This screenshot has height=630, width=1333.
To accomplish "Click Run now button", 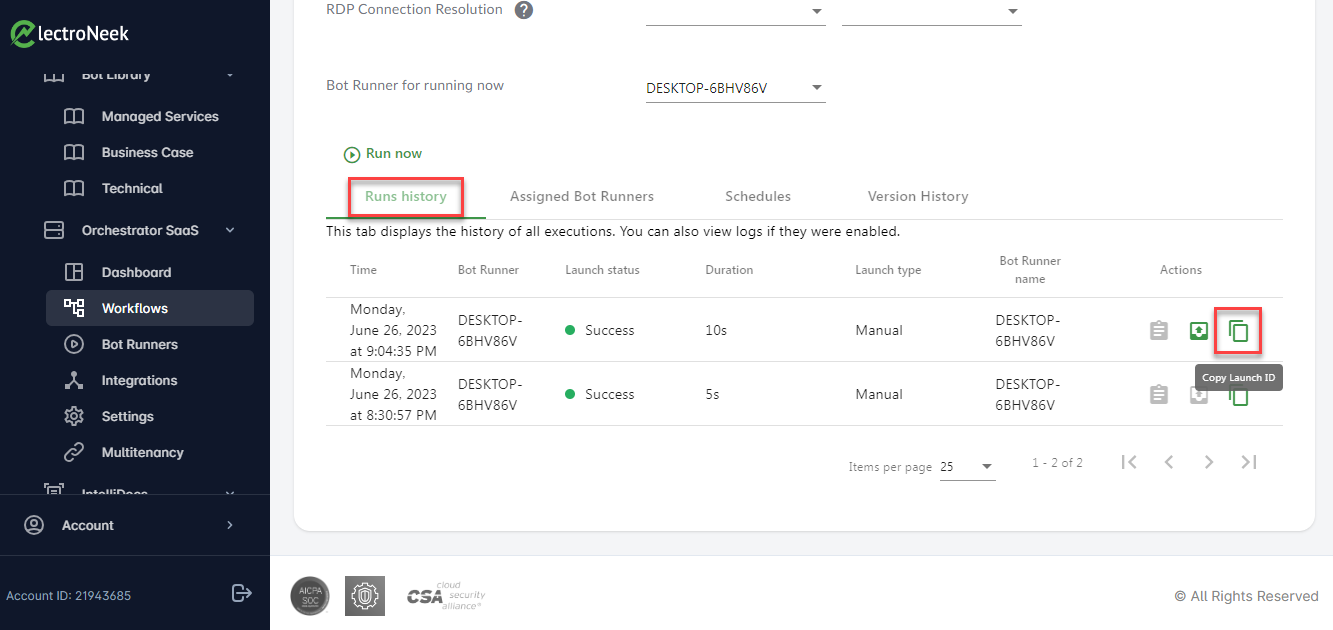I will pos(384,154).
